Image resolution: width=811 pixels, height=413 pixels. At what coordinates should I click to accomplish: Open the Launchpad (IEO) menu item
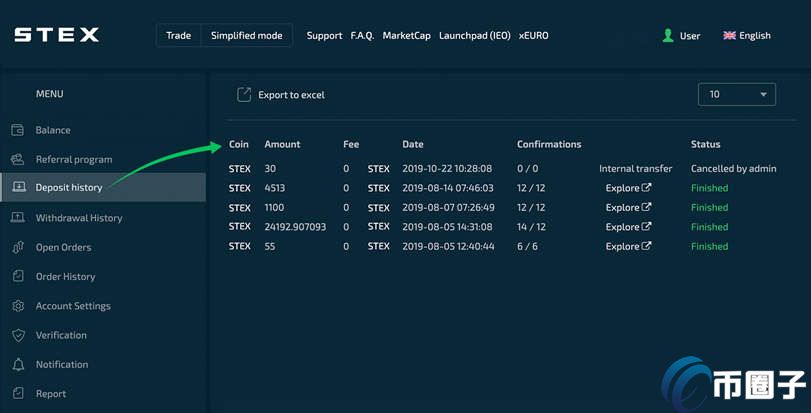pos(475,36)
